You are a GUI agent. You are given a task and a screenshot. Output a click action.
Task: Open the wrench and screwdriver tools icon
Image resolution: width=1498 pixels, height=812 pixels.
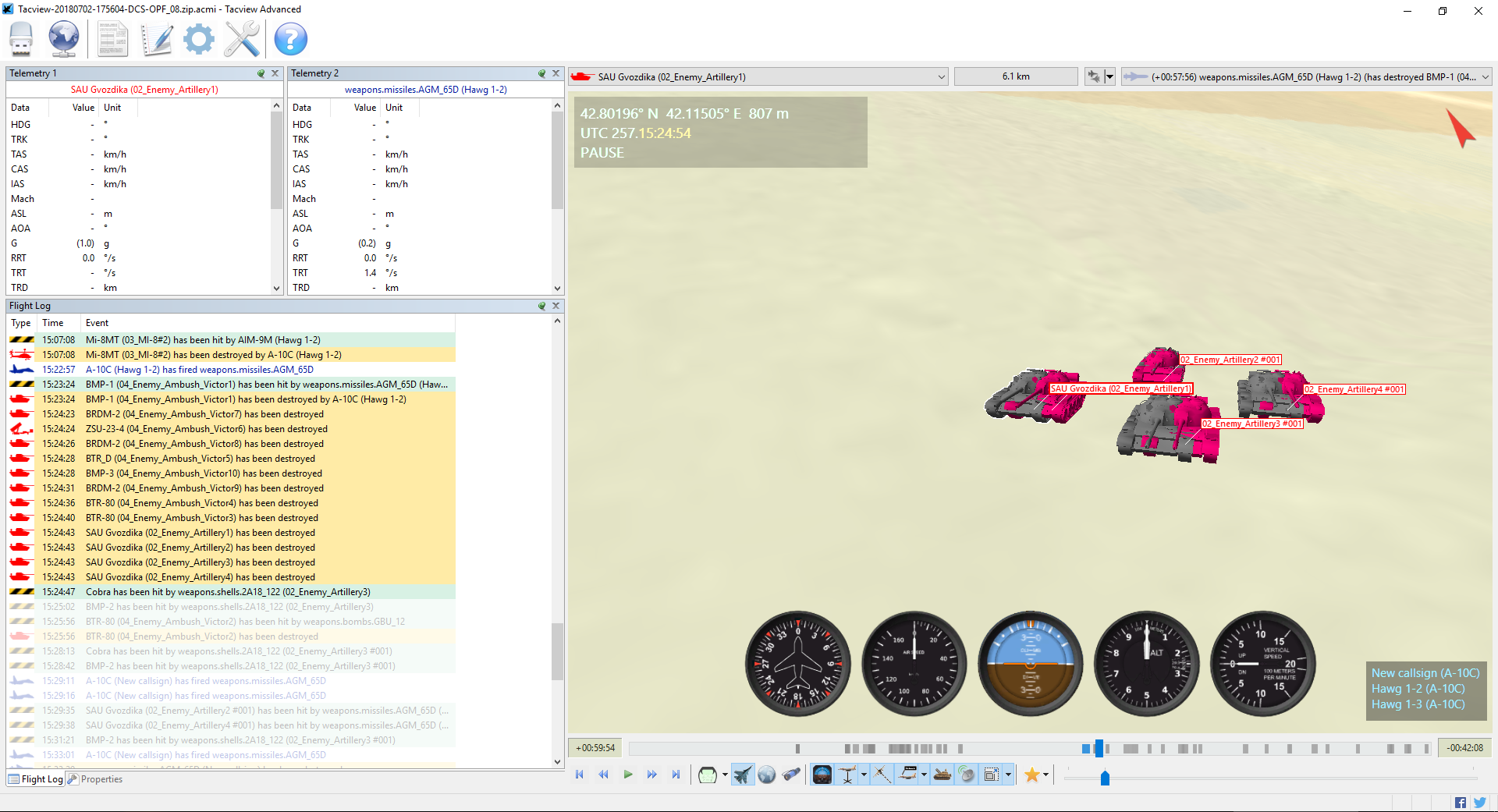242,39
